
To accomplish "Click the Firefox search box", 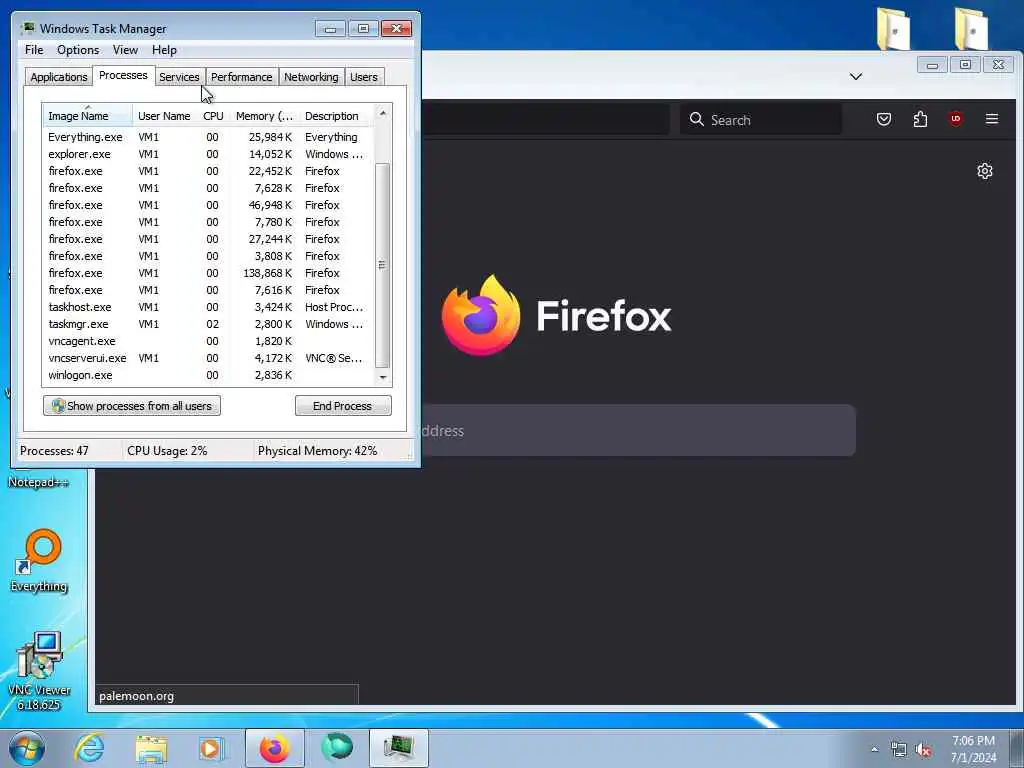I will pos(761,120).
